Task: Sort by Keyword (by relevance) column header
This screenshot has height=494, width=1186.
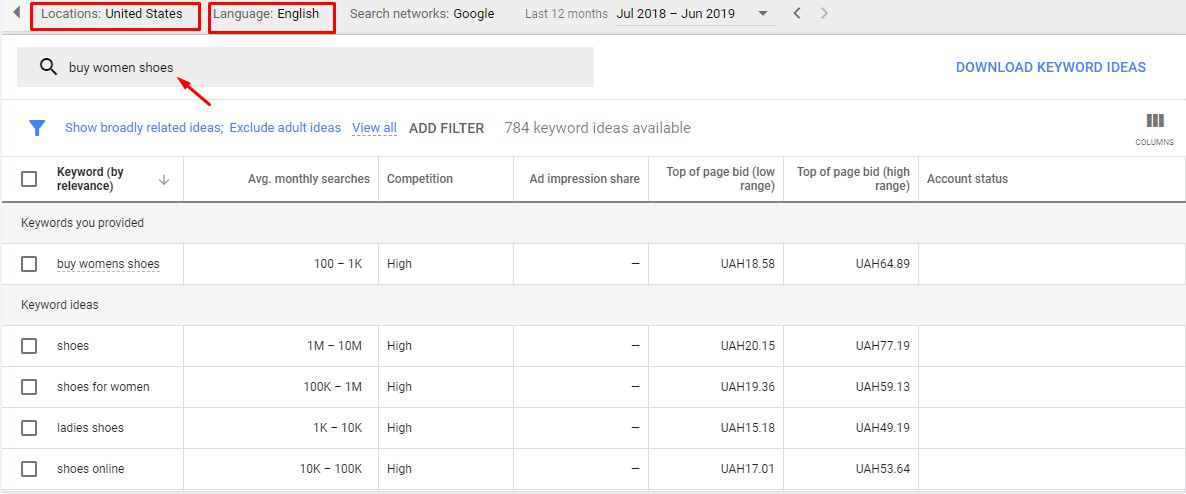Action: pos(91,179)
